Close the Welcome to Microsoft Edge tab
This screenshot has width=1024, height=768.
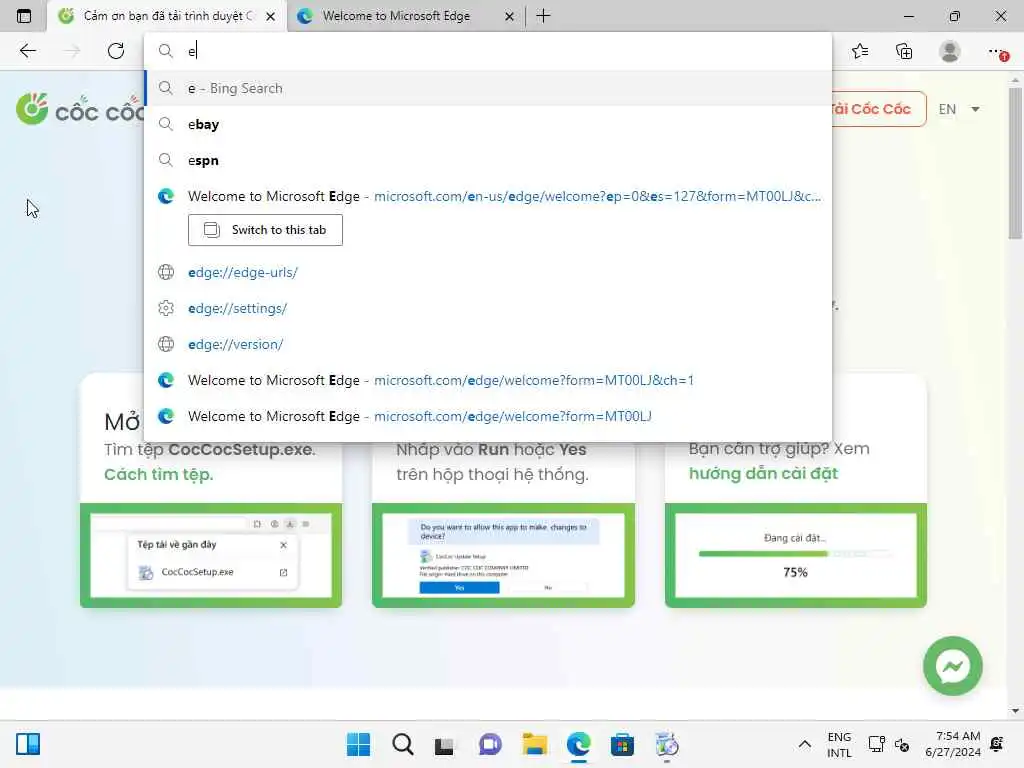(509, 16)
